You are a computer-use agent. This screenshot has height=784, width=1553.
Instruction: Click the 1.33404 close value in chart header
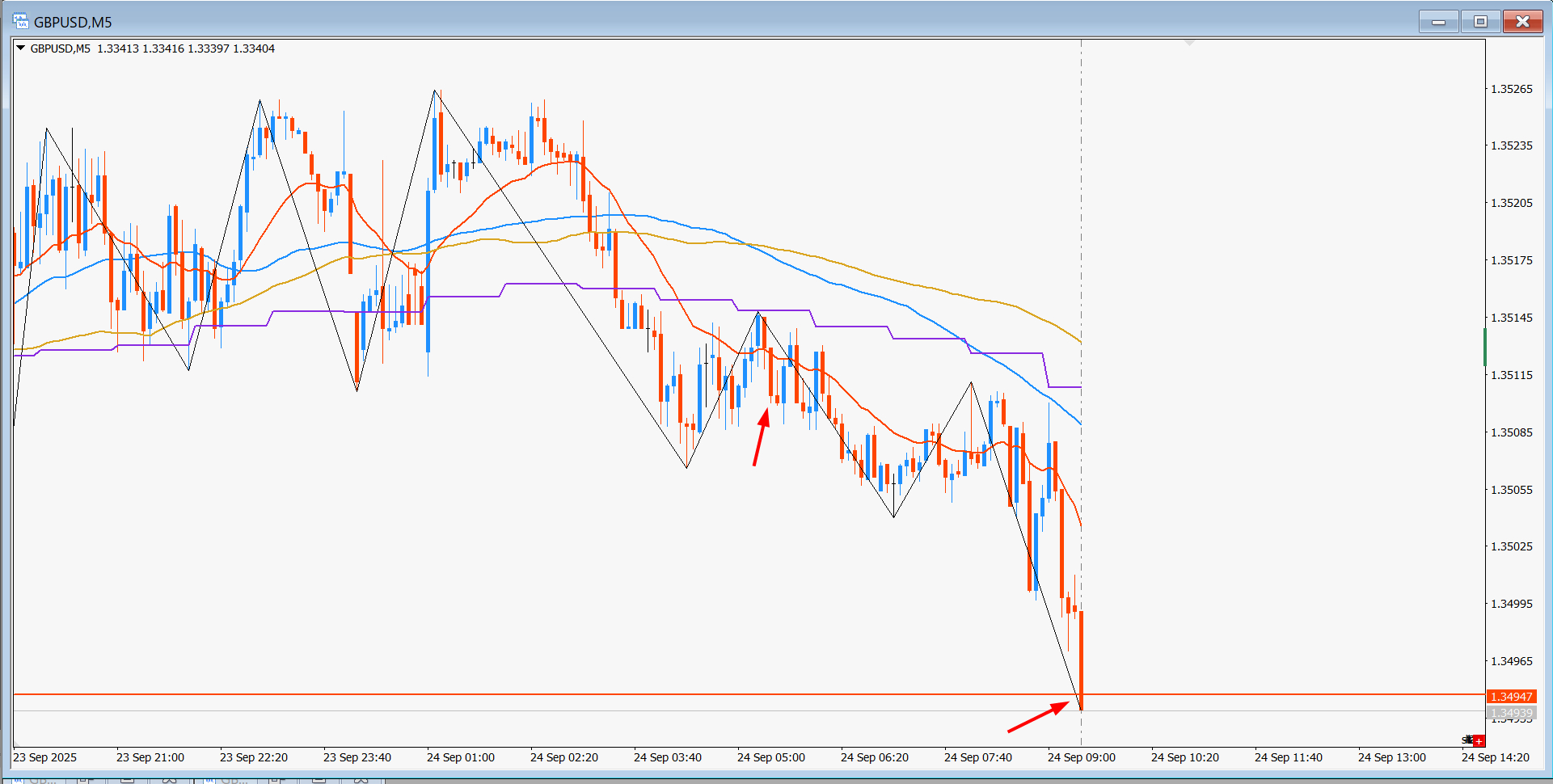pyautogui.click(x=254, y=48)
